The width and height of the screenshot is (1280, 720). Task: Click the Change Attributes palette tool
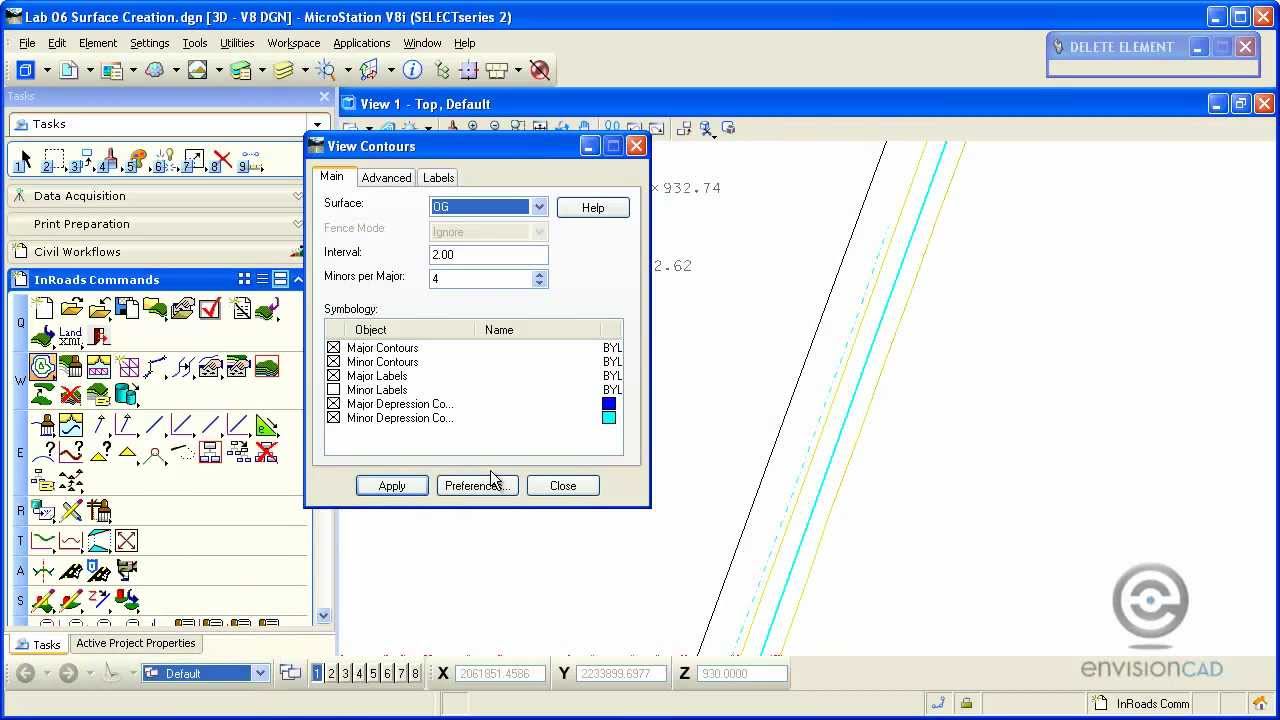(138, 160)
